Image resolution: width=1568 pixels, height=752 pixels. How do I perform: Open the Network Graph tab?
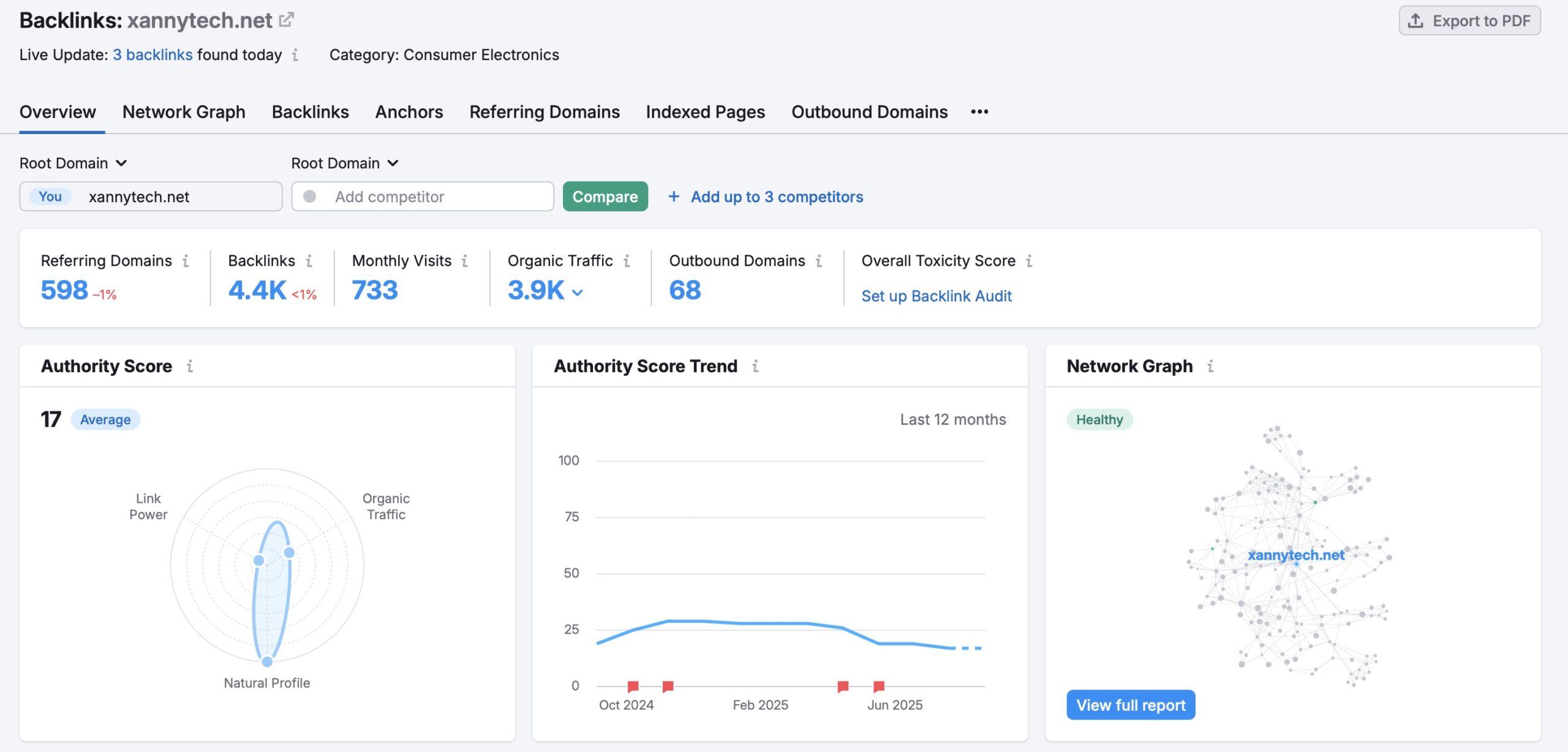(184, 111)
